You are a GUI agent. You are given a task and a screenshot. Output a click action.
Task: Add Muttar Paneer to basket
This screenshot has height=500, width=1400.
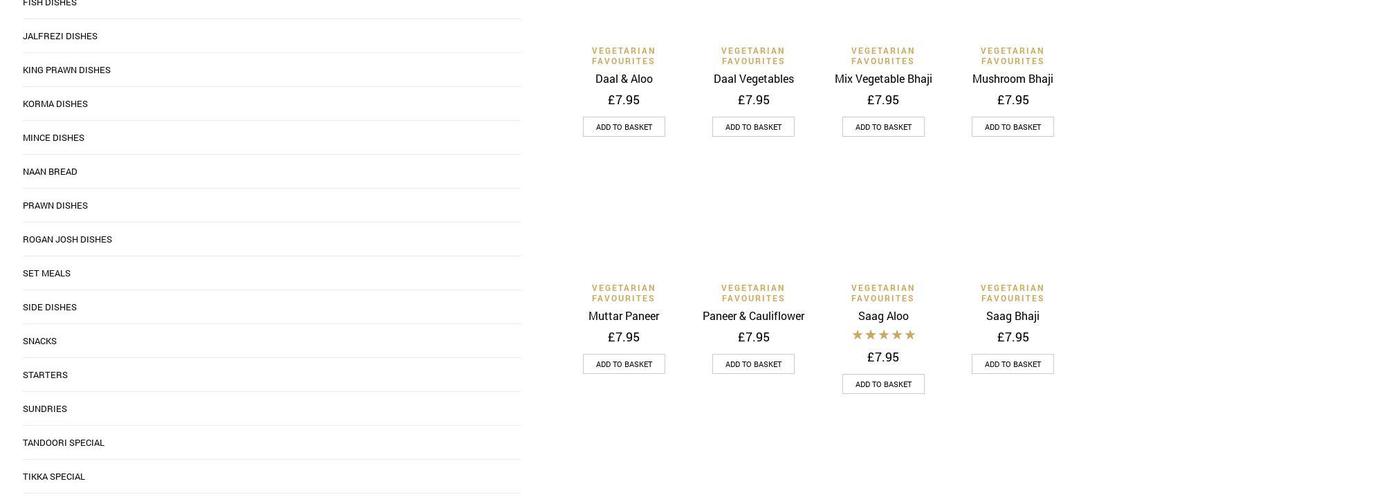pos(624,364)
